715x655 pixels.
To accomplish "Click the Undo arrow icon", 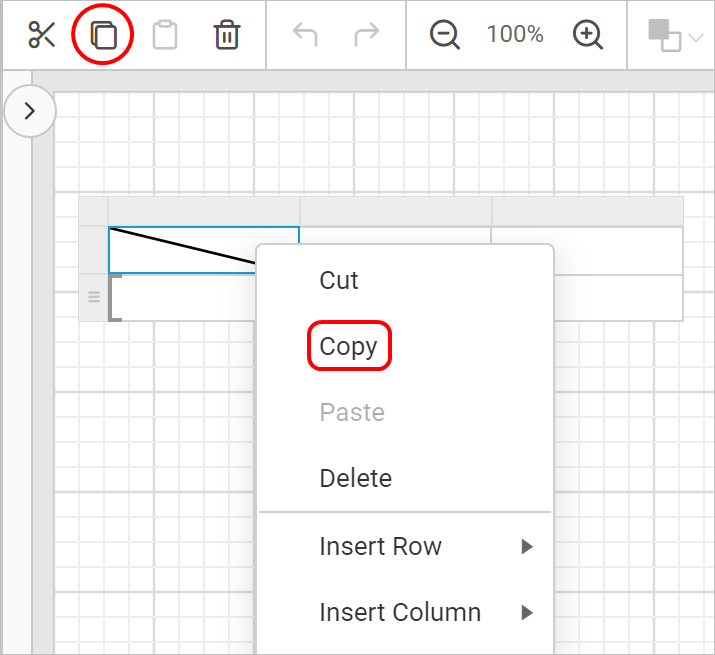I will 305,35.
